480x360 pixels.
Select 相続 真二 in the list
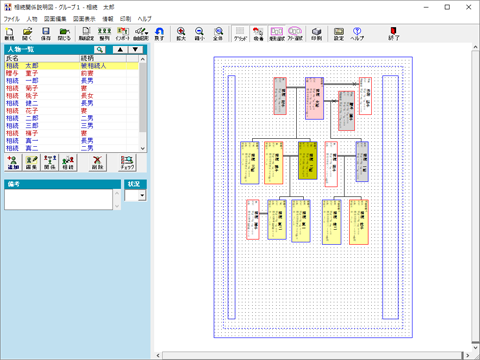click(72, 148)
